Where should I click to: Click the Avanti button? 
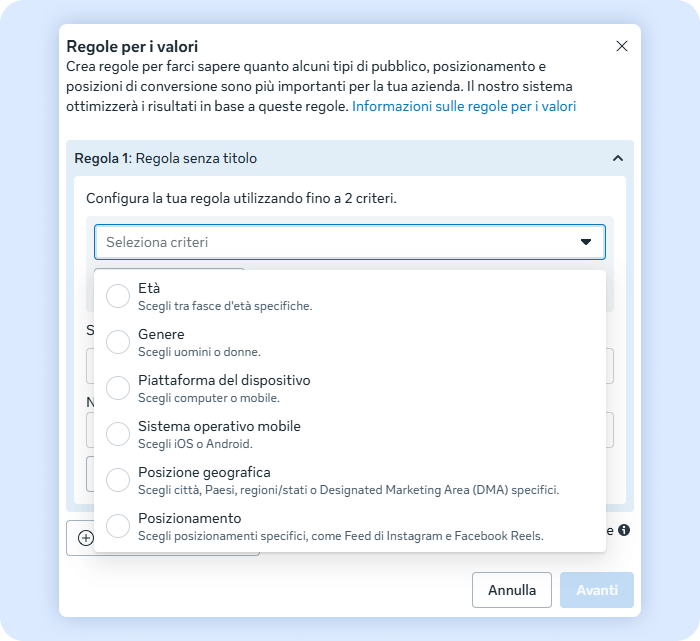597,590
